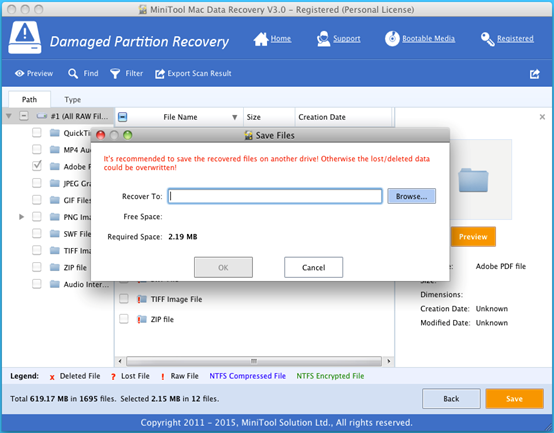
Task: Click the Bootable Media disc icon
Action: [x=392, y=38]
